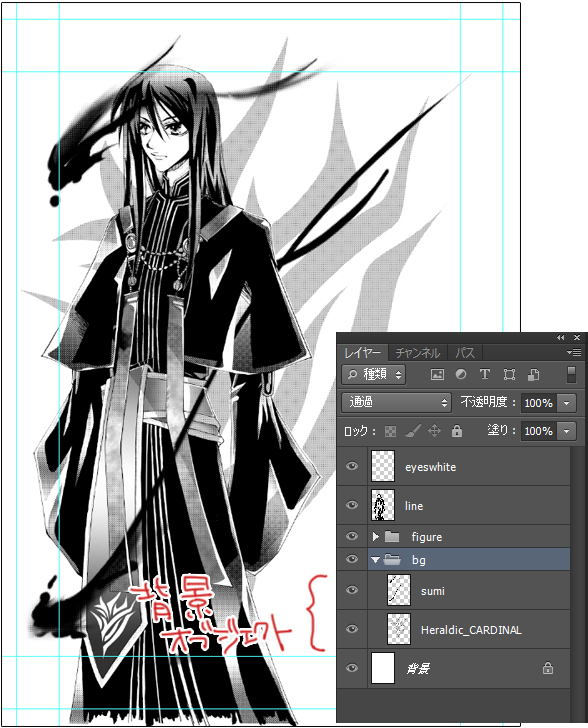Viewport: 588px width, 728px height.
Task: Select the sumi layer thumbnail
Action: 399,590
